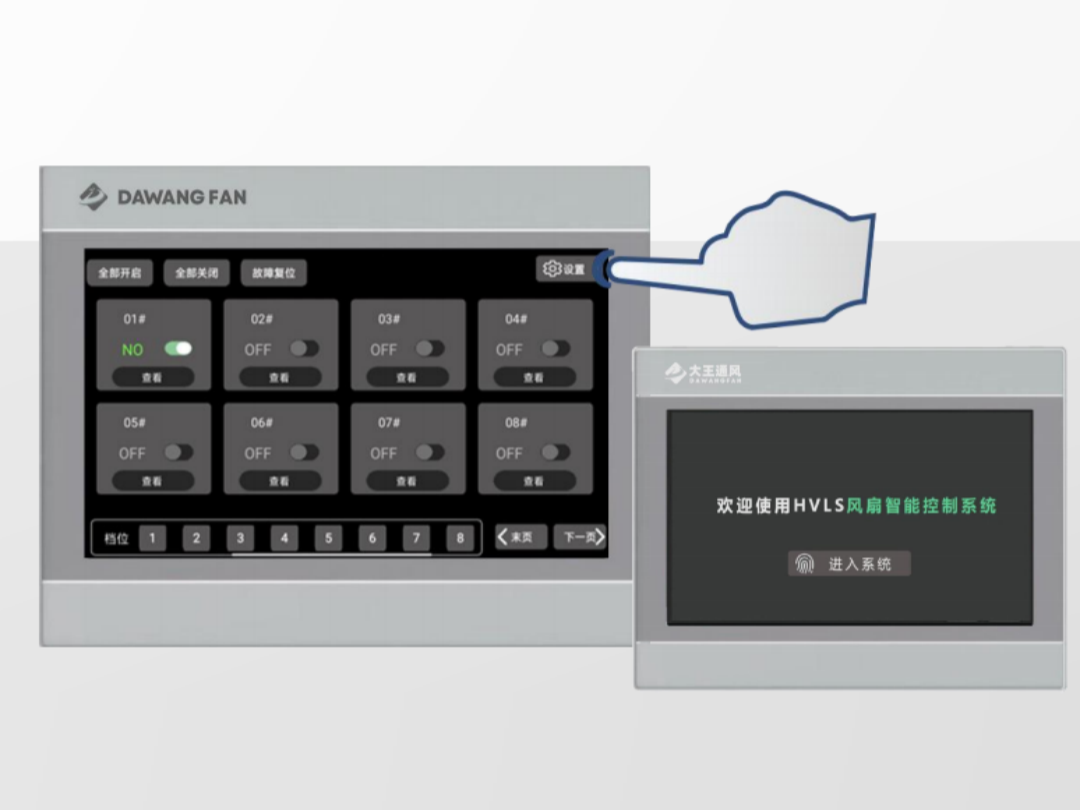
Task: Tap the fingerprint 进入系统 icon
Action: (804, 564)
